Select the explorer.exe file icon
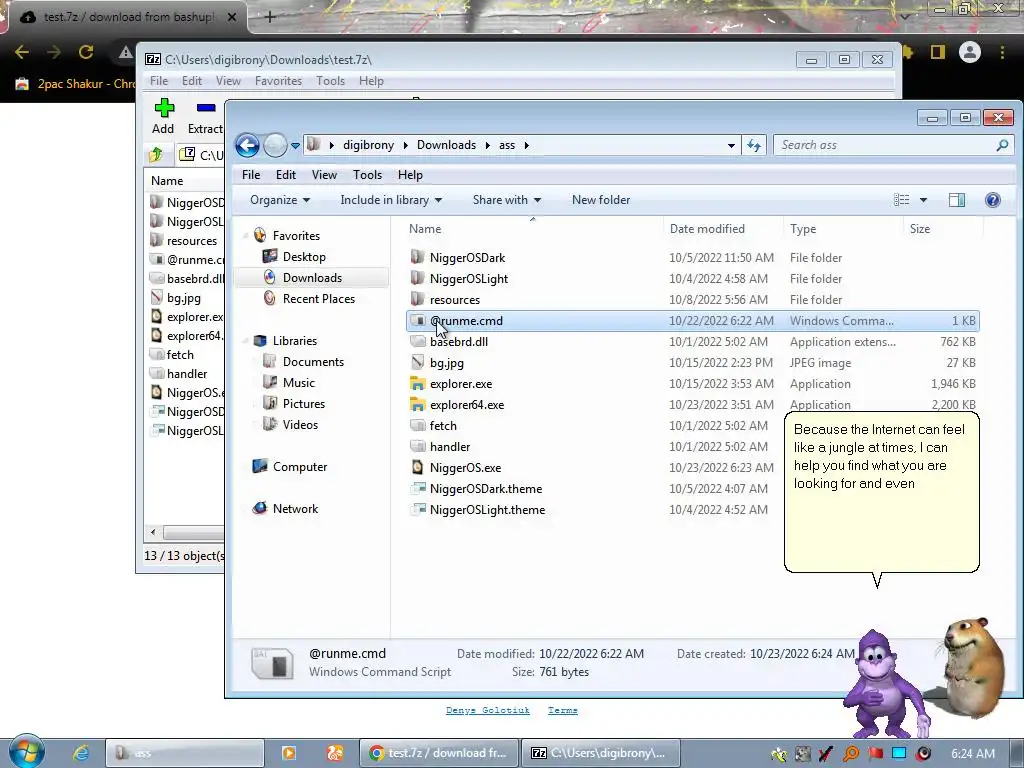The width and height of the screenshot is (1024, 768). pyautogui.click(x=417, y=384)
